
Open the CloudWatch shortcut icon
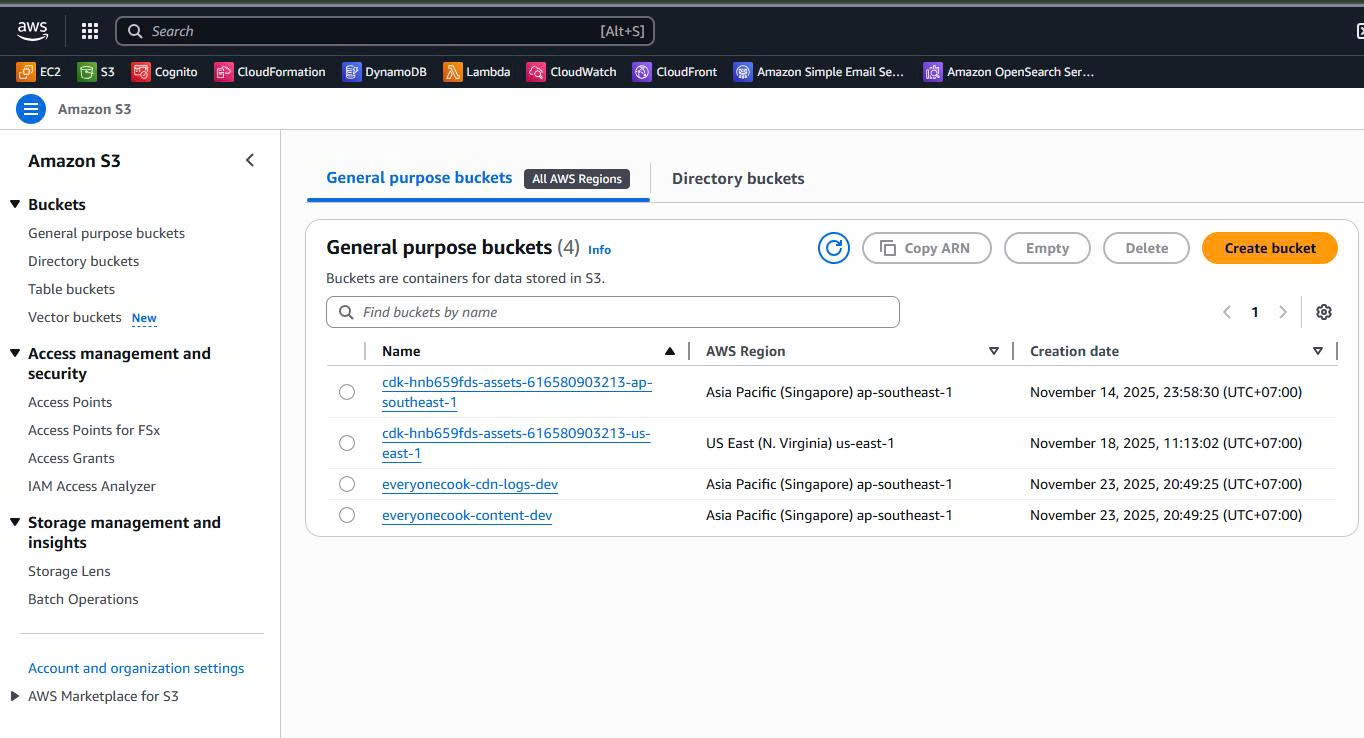[x=536, y=72]
